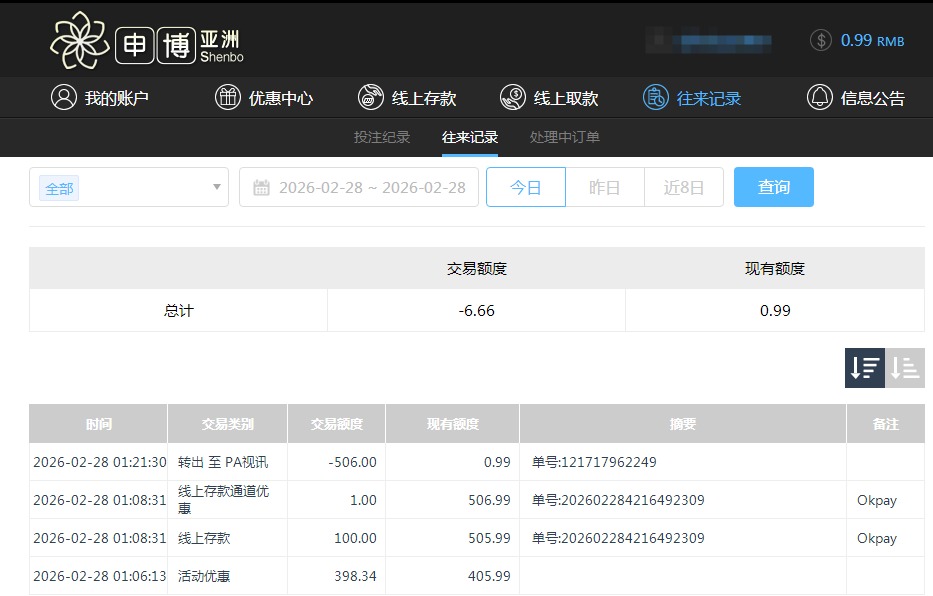Select the 往来记录 sub-tab
933x596 pixels.
469,137
